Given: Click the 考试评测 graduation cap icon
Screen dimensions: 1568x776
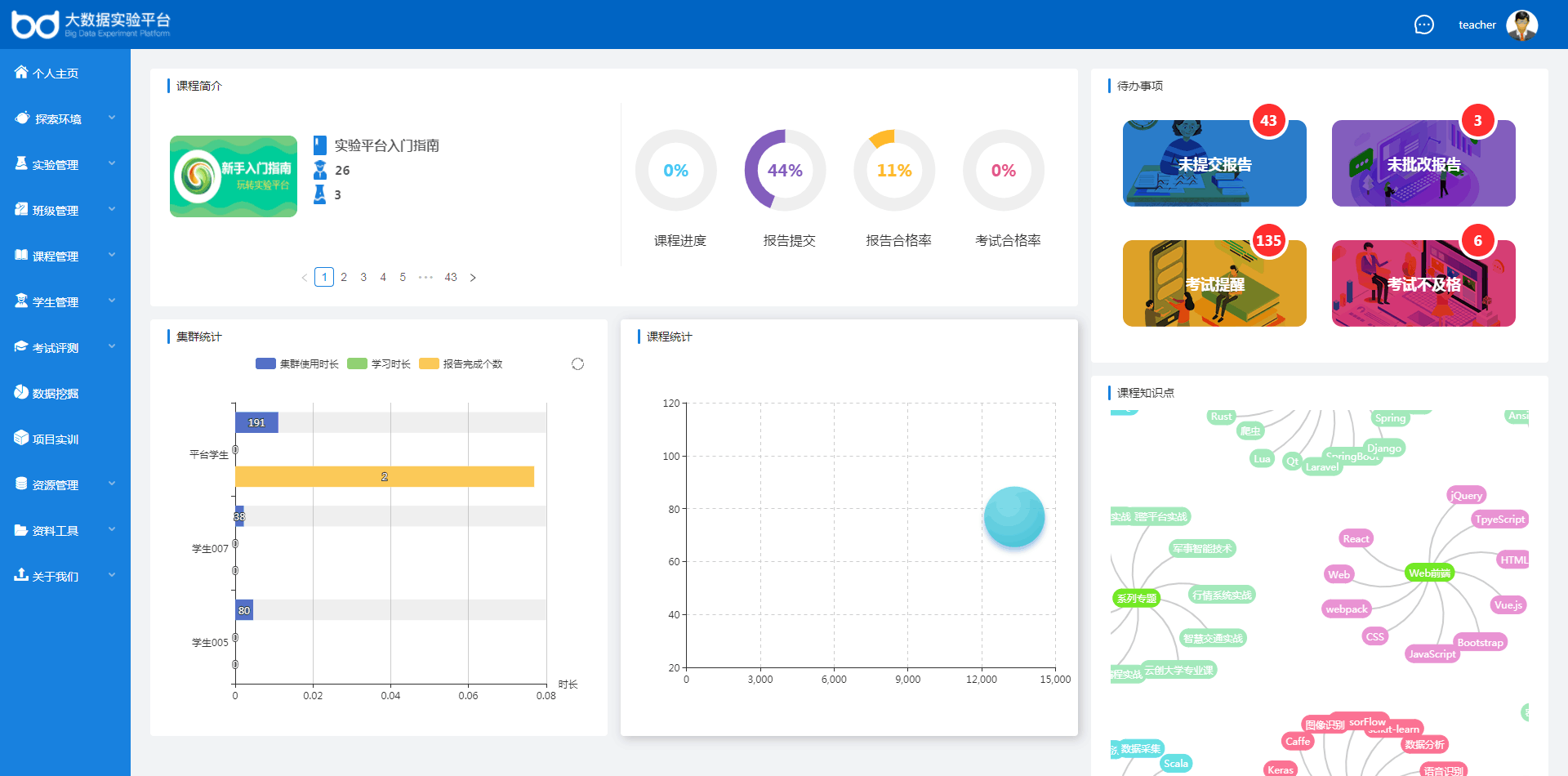Looking at the screenshot, I should coord(21,347).
